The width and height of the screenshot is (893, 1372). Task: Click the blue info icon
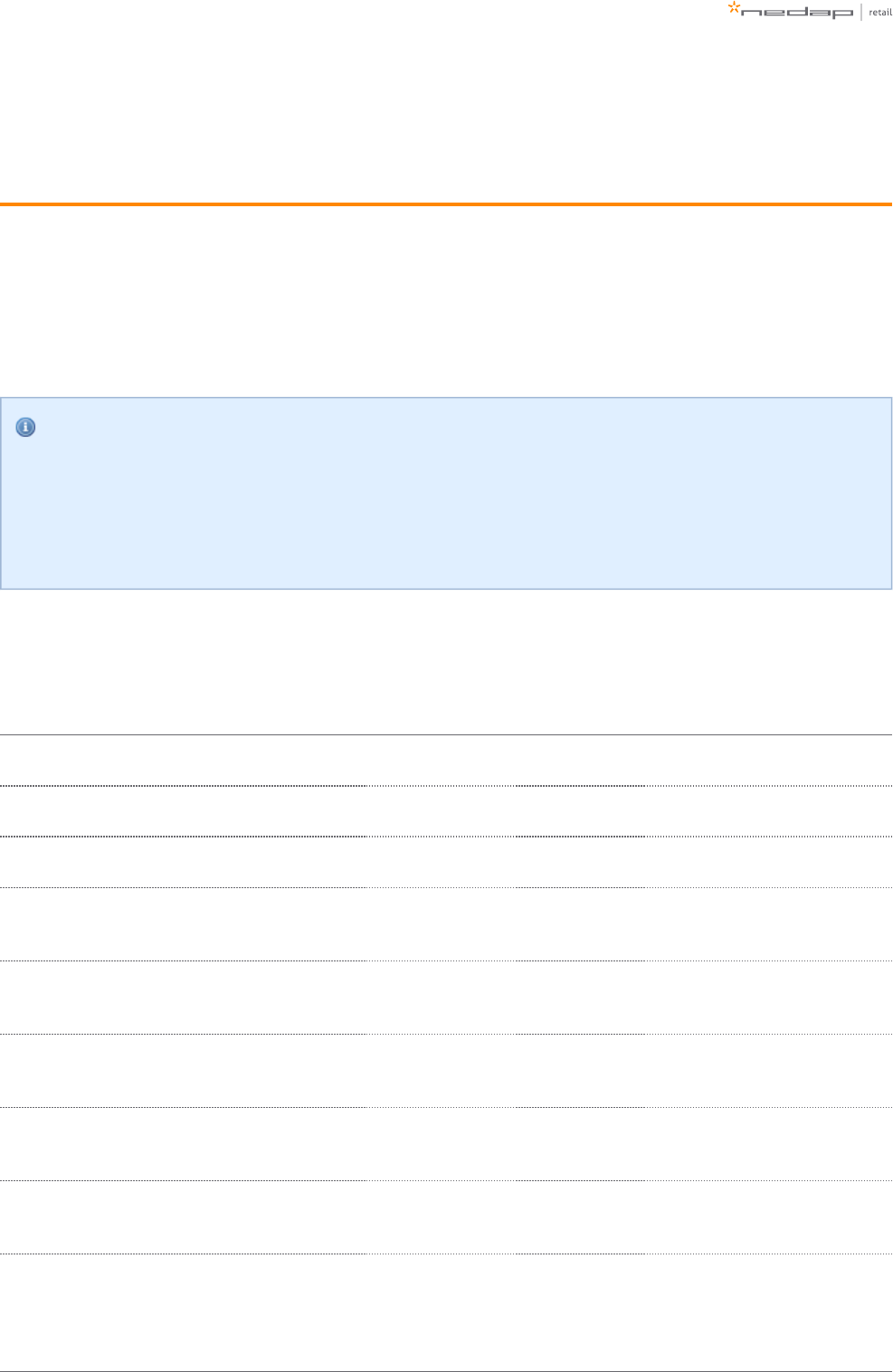(26, 427)
